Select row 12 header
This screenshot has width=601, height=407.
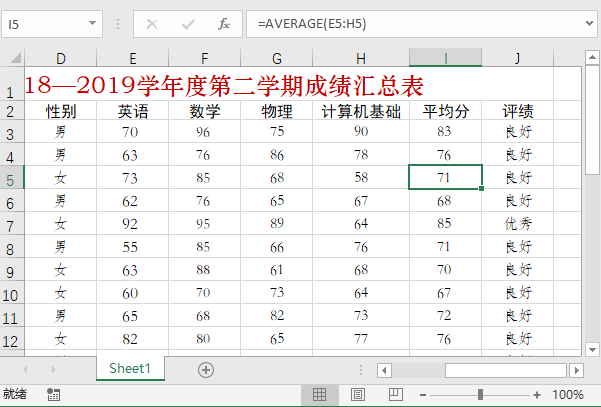click(11, 339)
